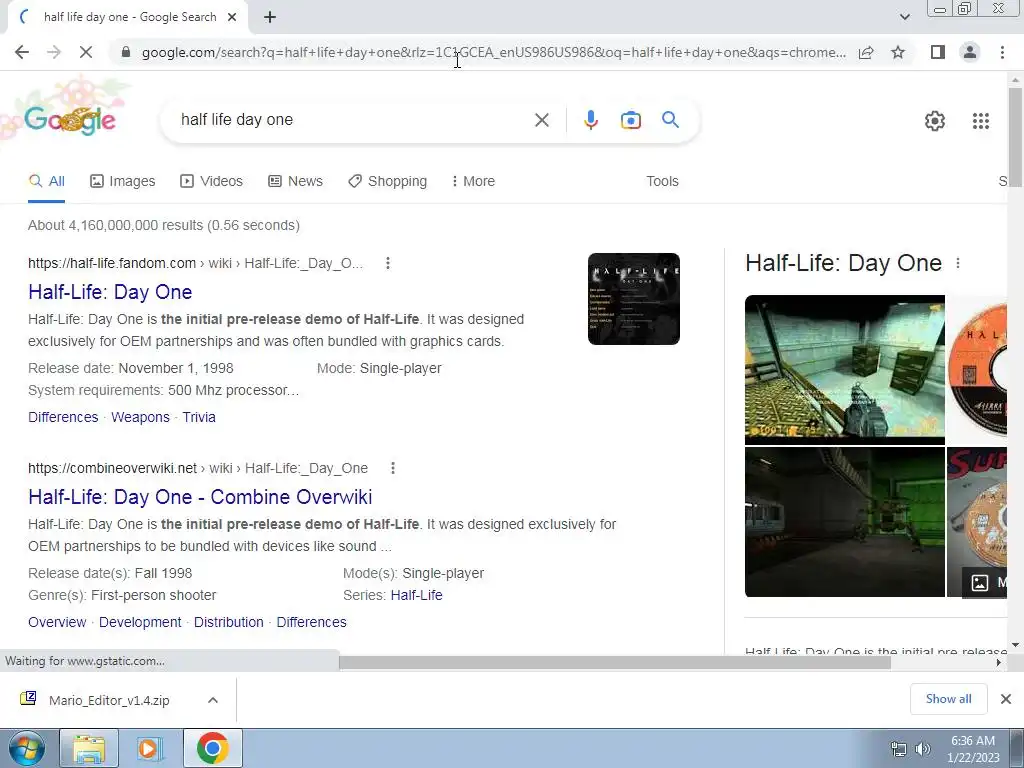Open the volume control in system tray
This screenshot has height=768, width=1024.
pyautogui.click(x=922, y=749)
